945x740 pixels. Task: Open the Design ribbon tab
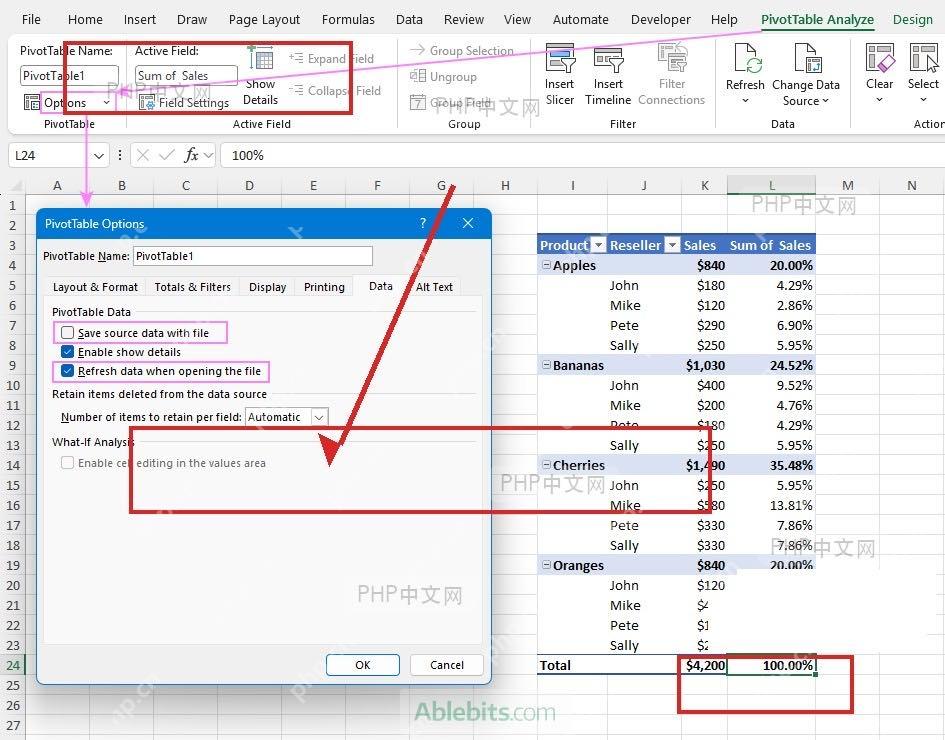912,19
